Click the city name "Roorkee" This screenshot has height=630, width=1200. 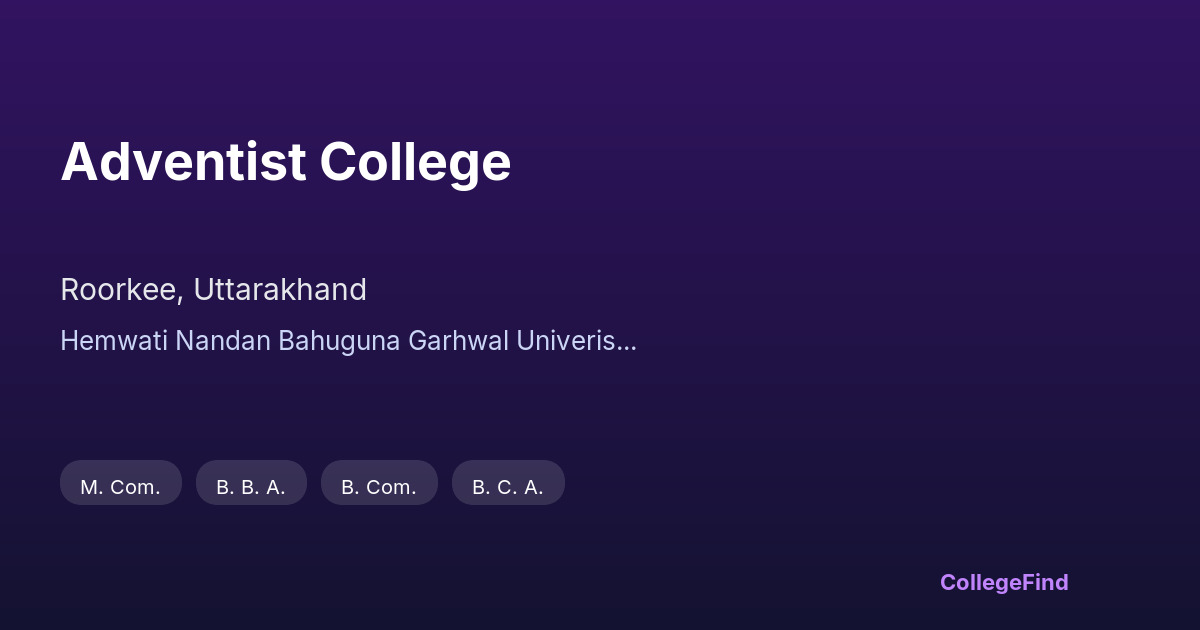(x=120, y=290)
